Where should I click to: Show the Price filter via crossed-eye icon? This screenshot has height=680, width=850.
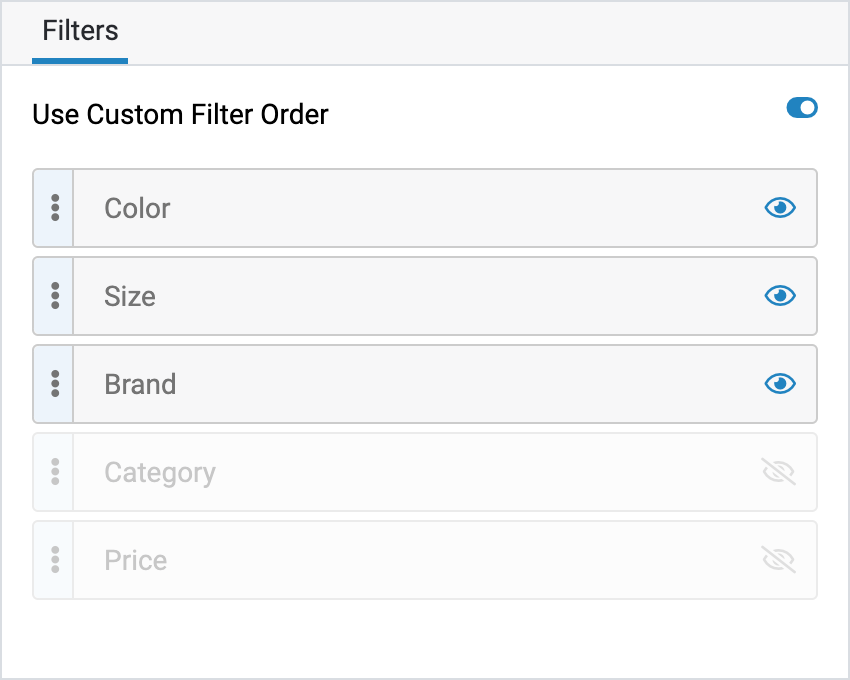pyautogui.click(x=779, y=560)
